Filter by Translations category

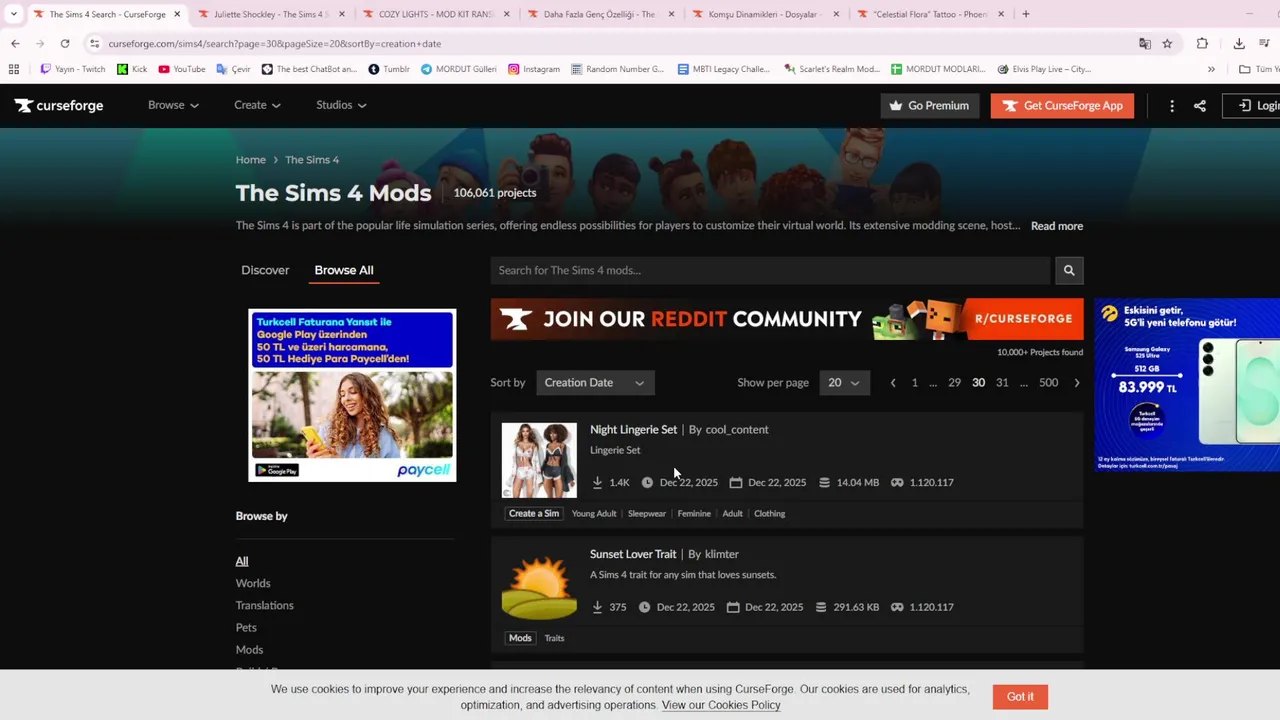coord(265,605)
